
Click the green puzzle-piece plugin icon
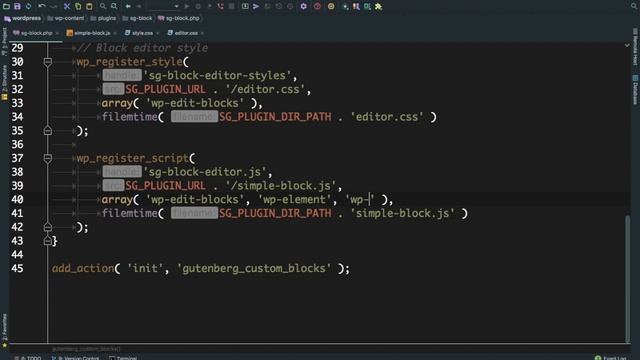[x=378, y=6]
